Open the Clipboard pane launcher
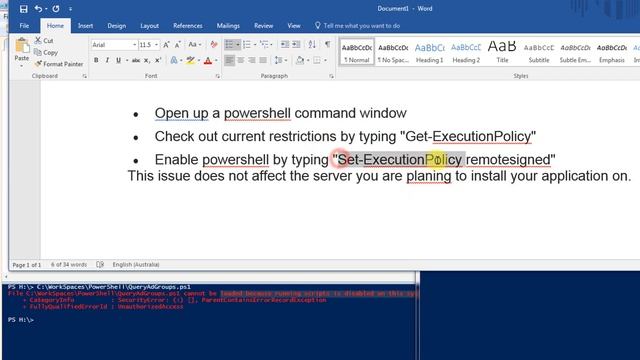 [84, 76]
